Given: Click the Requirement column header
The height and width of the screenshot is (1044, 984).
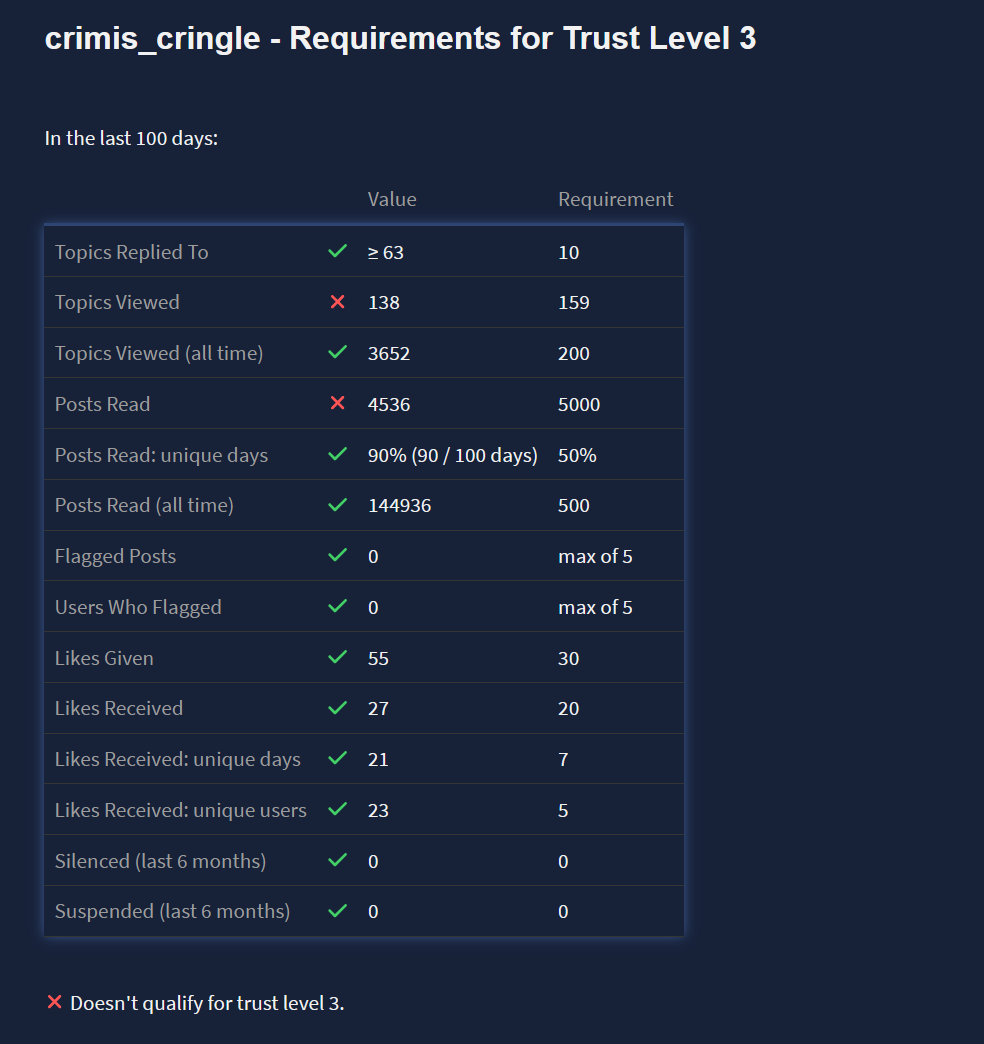Looking at the screenshot, I should [616, 199].
